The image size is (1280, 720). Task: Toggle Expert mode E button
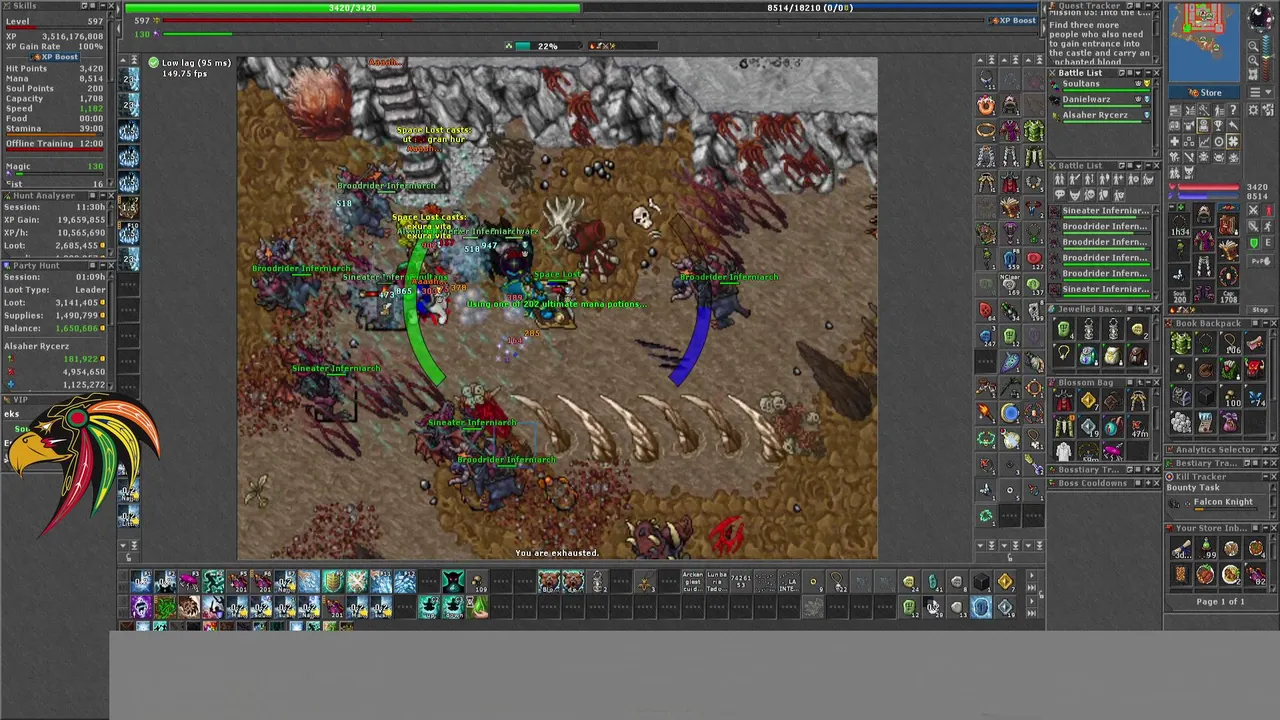(1268, 243)
